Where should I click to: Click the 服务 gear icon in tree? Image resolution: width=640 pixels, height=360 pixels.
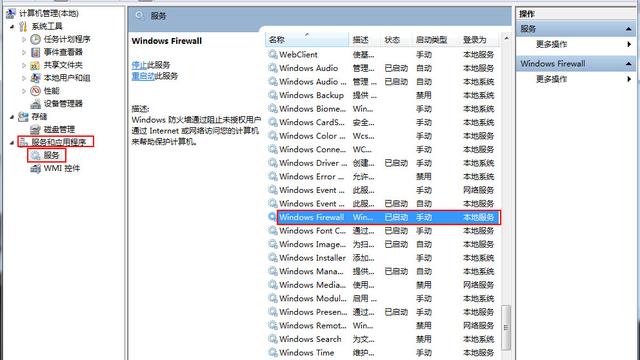coord(36,155)
